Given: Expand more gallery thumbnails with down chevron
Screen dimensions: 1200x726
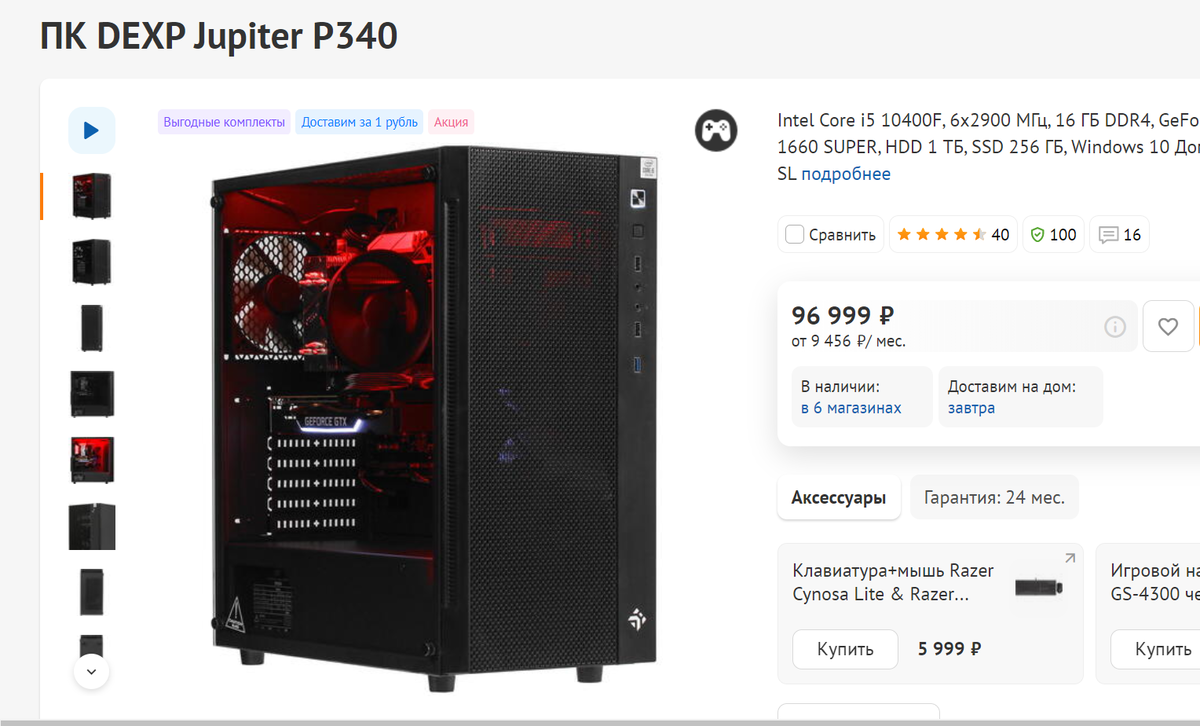Looking at the screenshot, I should click(x=92, y=672).
